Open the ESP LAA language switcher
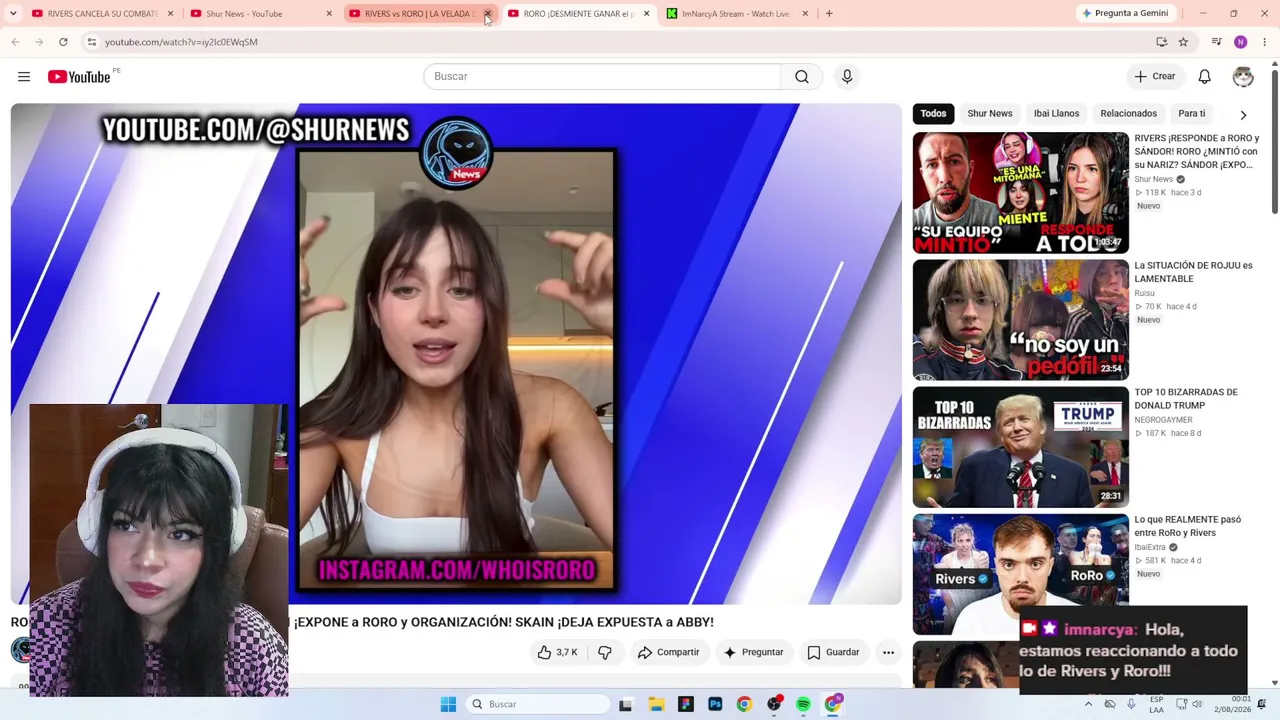The image size is (1280, 720). pos(1156,704)
